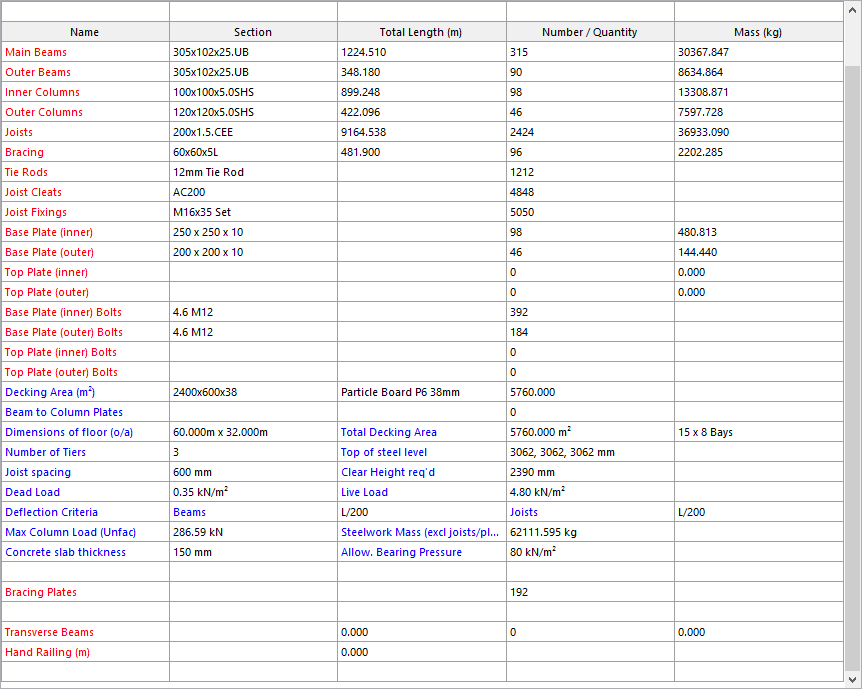Click the Total Length (m) column header
Screen dimensions: 862x689
[421, 32]
